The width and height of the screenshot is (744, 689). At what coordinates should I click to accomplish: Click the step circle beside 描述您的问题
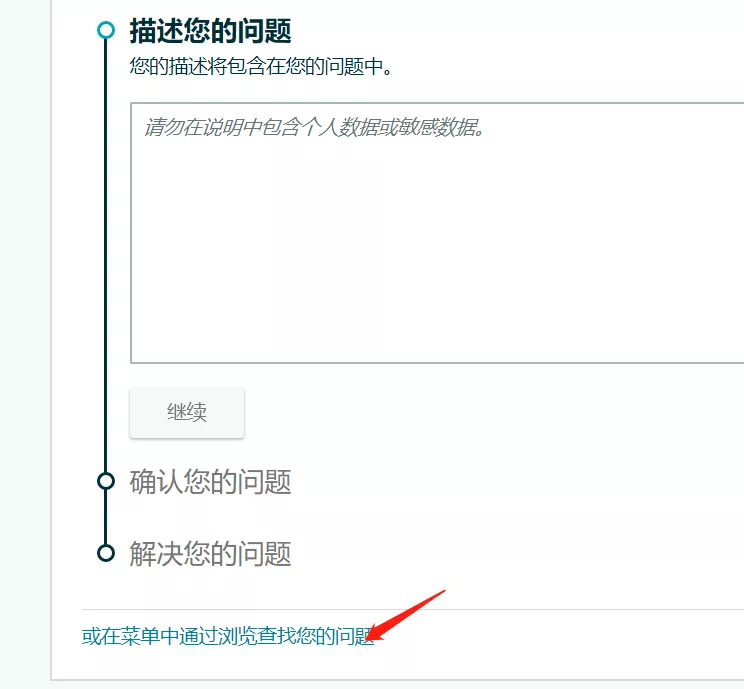(x=106, y=30)
